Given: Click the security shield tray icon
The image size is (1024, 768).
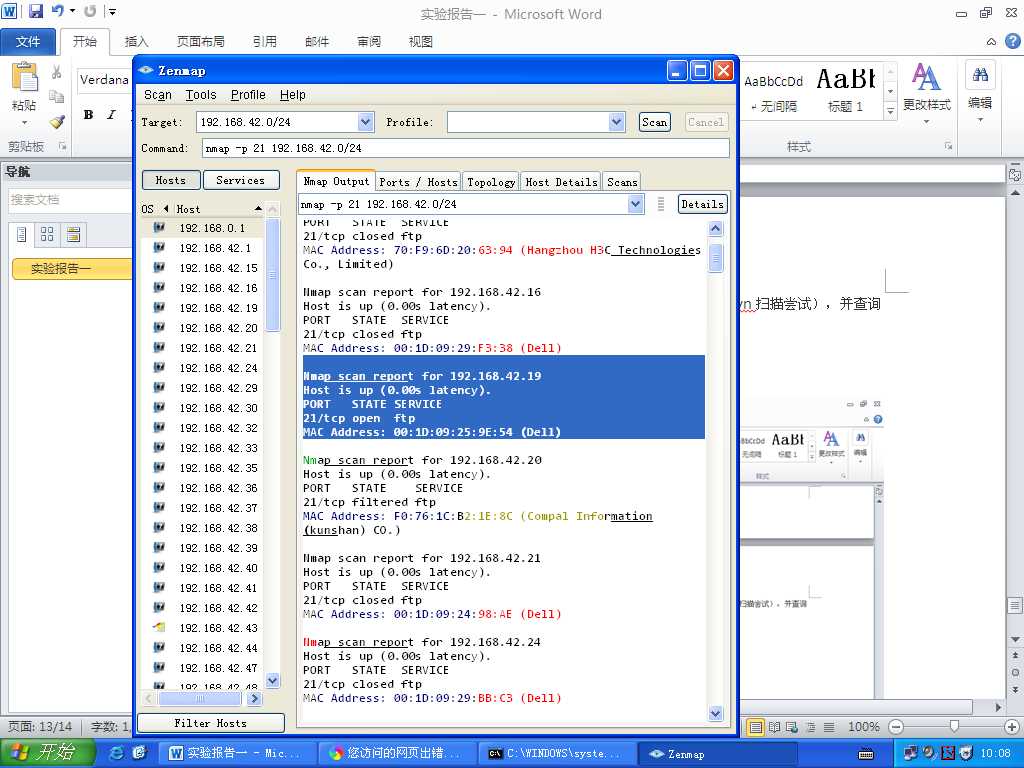Looking at the screenshot, I should pos(966,754).
